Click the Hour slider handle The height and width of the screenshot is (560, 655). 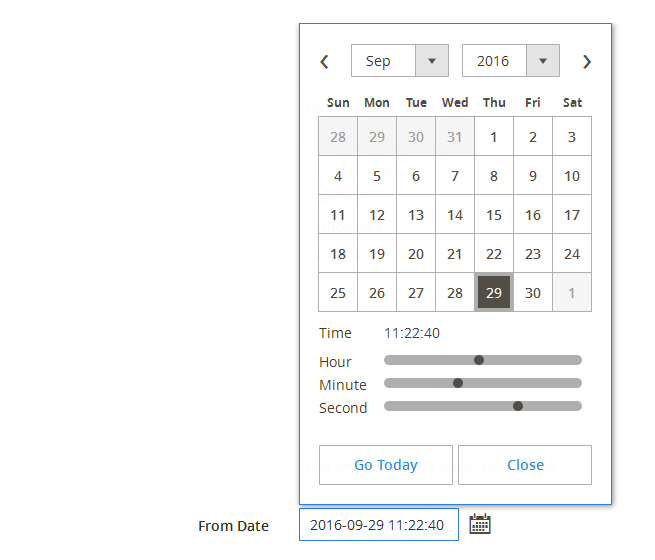(x=479, y=360)
